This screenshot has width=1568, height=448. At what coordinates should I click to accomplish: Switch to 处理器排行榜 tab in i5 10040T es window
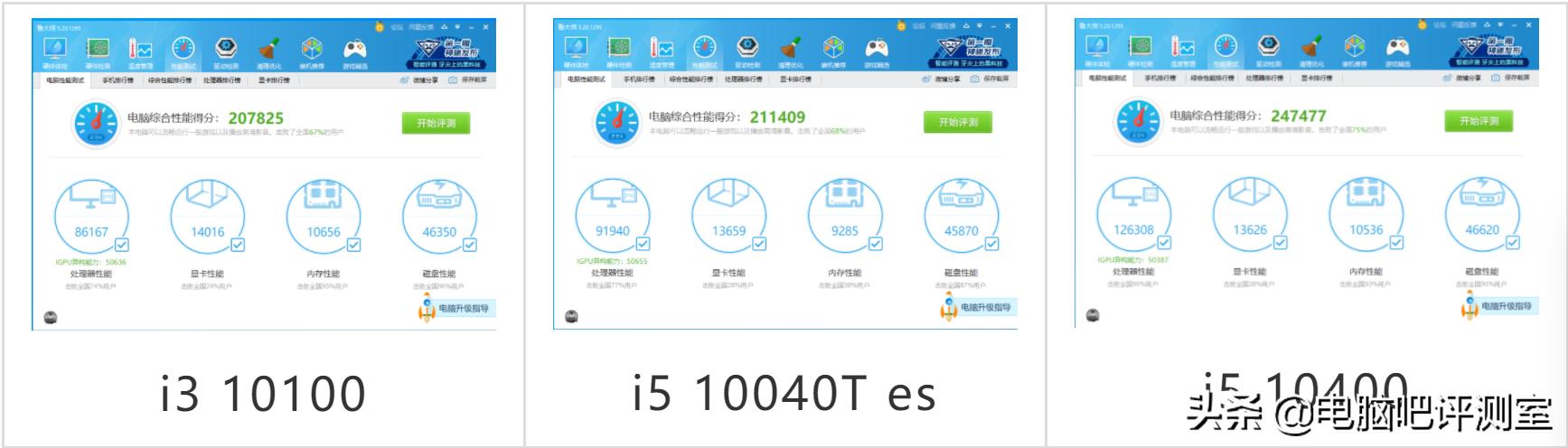pyautogui.click(x=744, y=79)
